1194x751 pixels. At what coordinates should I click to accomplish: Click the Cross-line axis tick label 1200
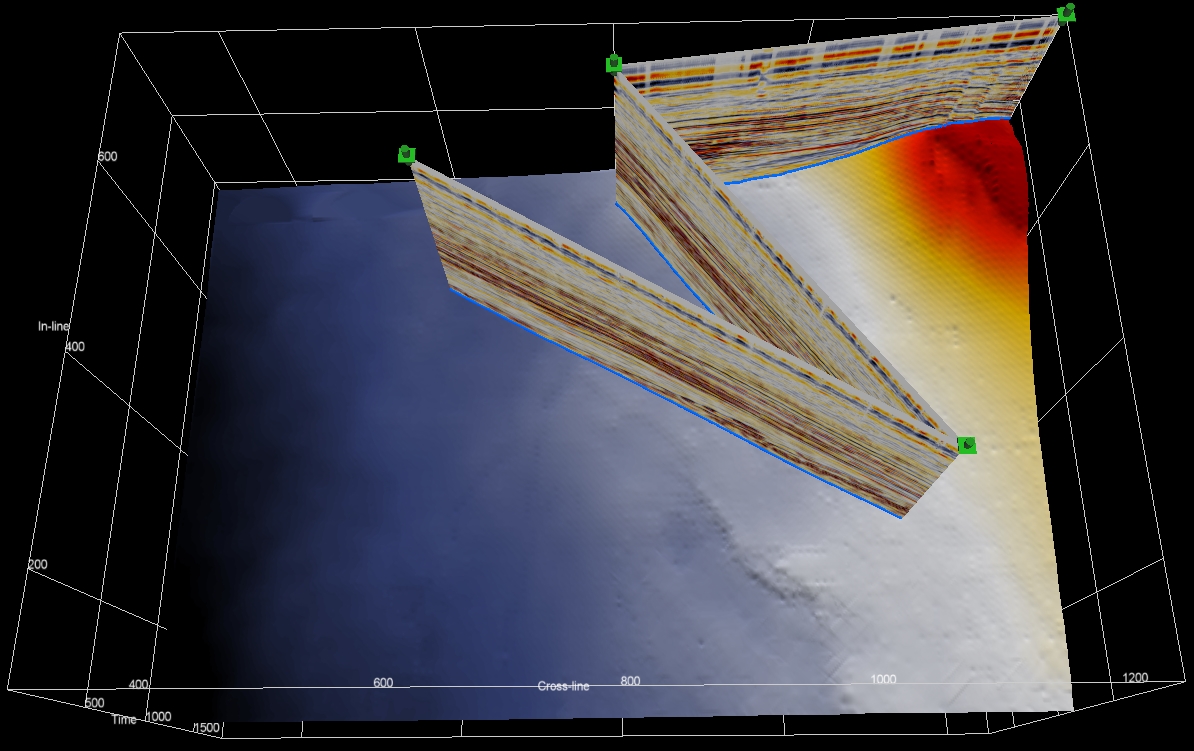(1136, 677)
